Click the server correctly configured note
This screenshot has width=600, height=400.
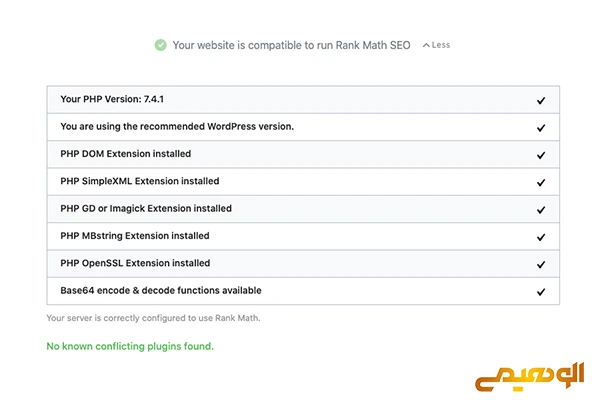(153, 318)
